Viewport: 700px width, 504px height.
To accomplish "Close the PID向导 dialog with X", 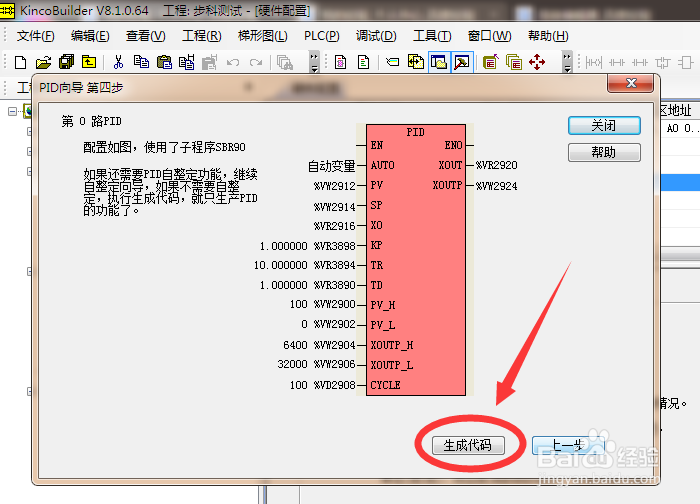I will pyautogui.click(x=631, y=83).
